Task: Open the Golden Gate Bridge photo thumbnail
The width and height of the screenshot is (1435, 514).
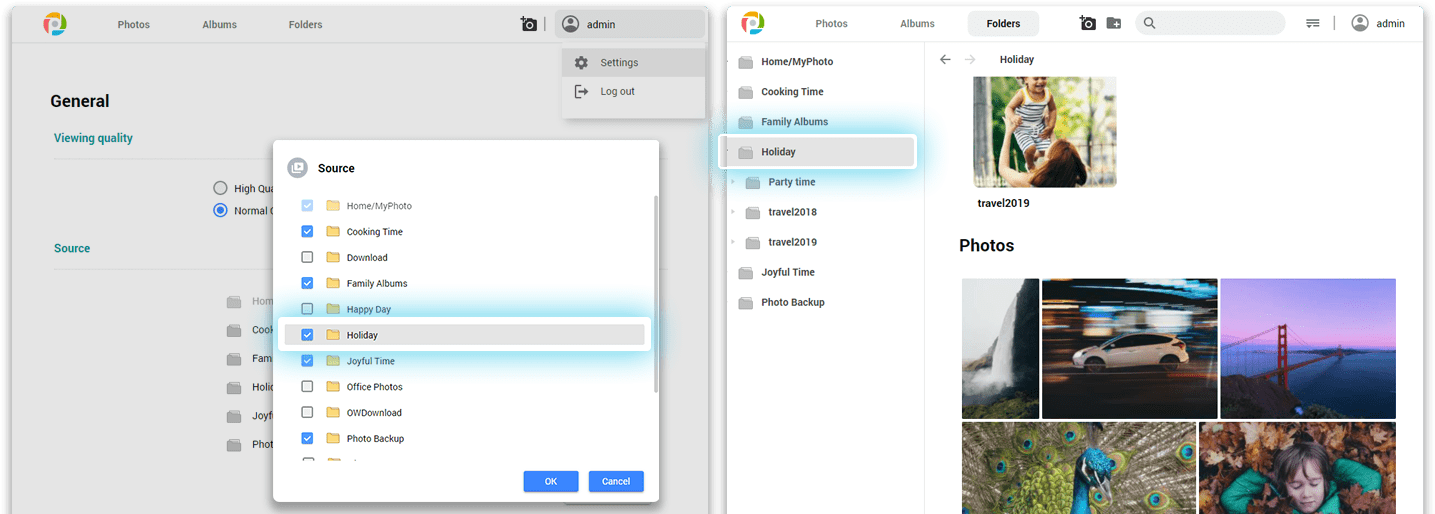Action: [1307, 348]
